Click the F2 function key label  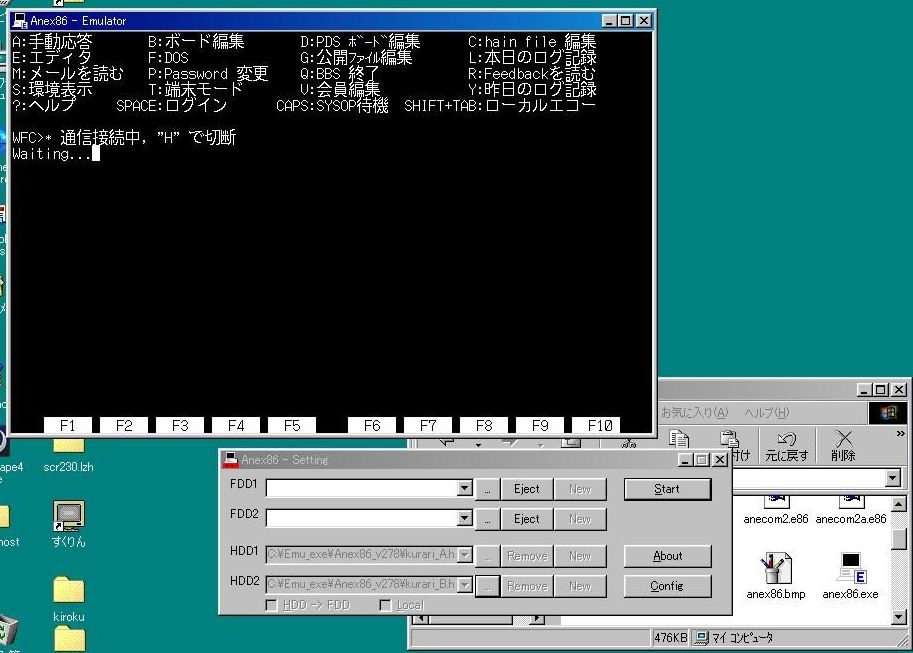tap(124, 425)
